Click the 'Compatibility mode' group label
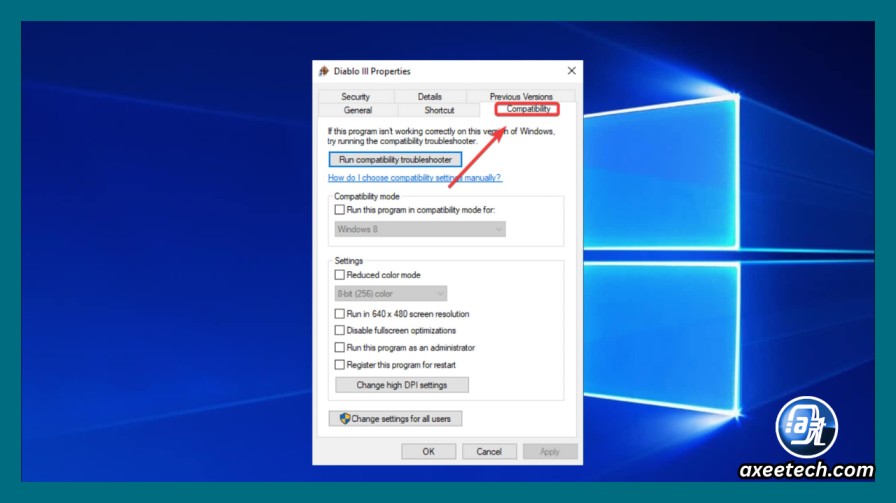The height and width of the screenshot is (503, 896). pos(367,196)
